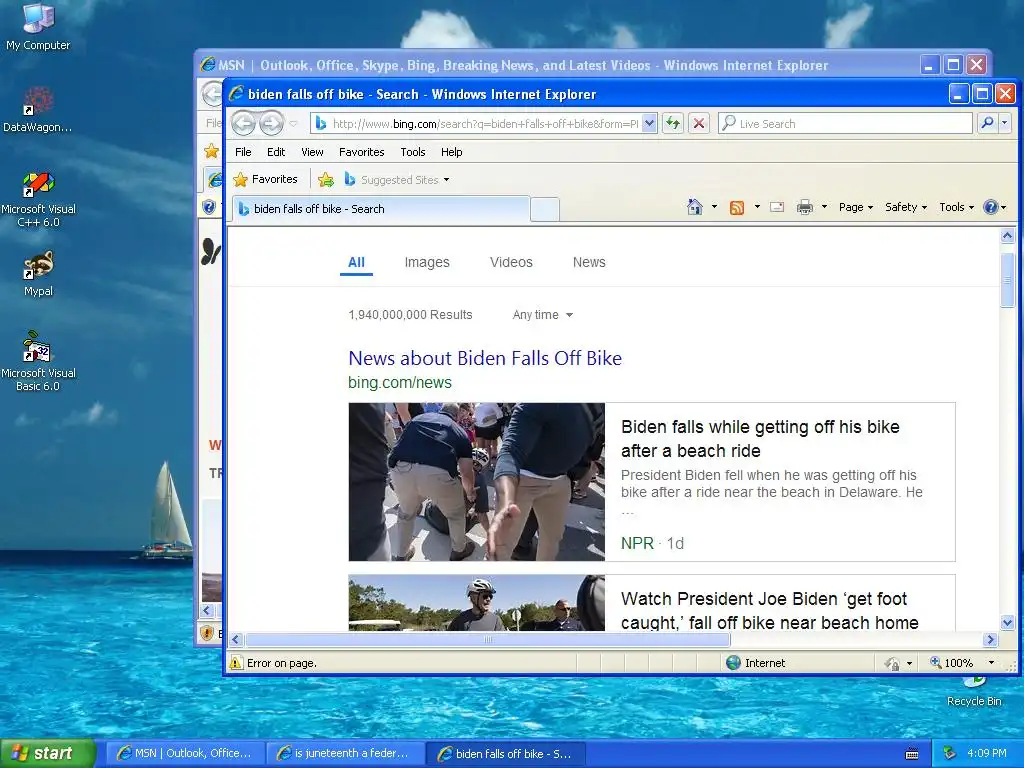The width and height of the screenshot is (1024, 768).
Task: Open News about Biden Falls Off Bike link
Action: (x=485, y=358)
